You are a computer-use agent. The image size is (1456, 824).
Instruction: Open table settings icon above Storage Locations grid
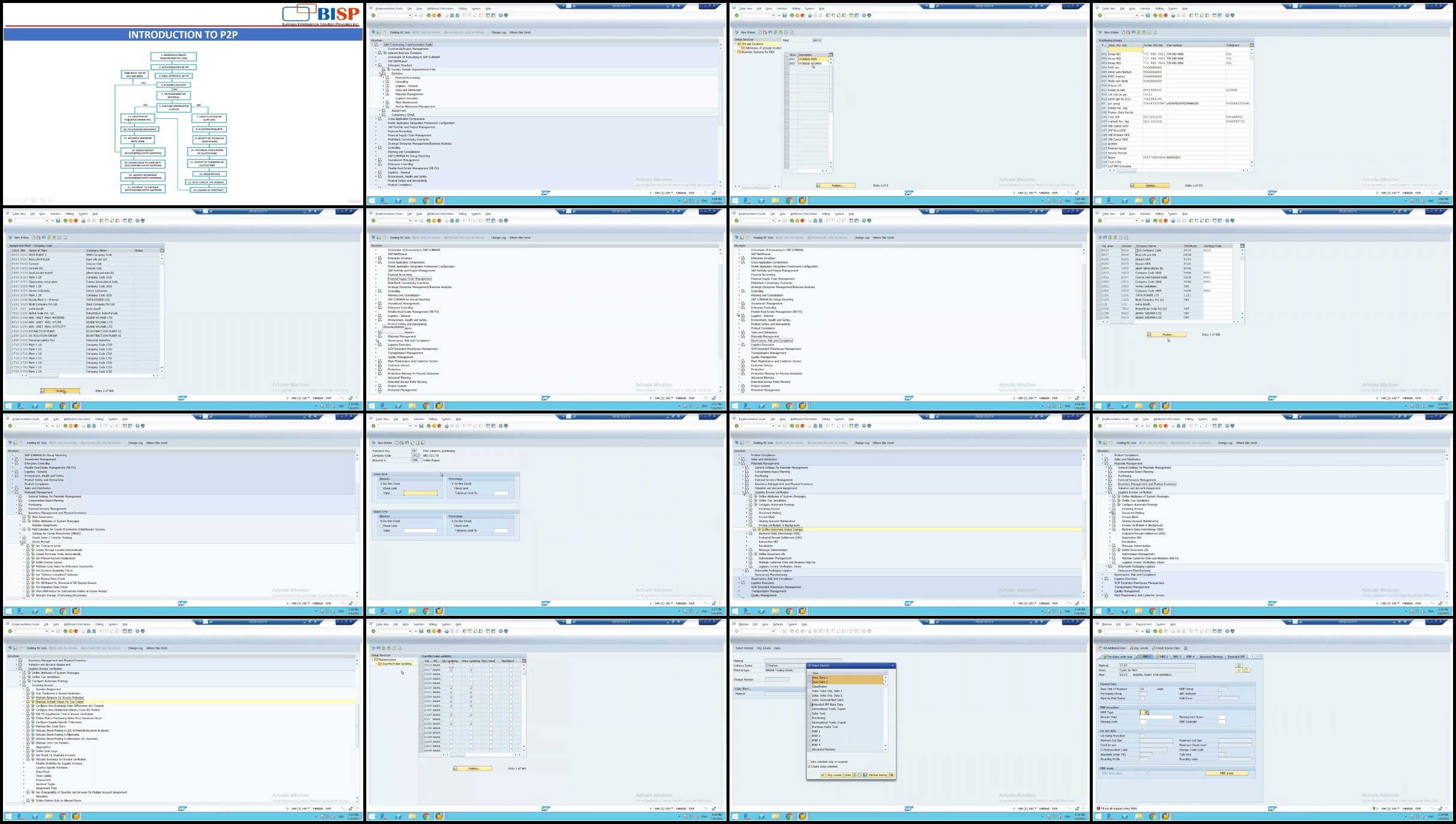[x=831, y=55]
